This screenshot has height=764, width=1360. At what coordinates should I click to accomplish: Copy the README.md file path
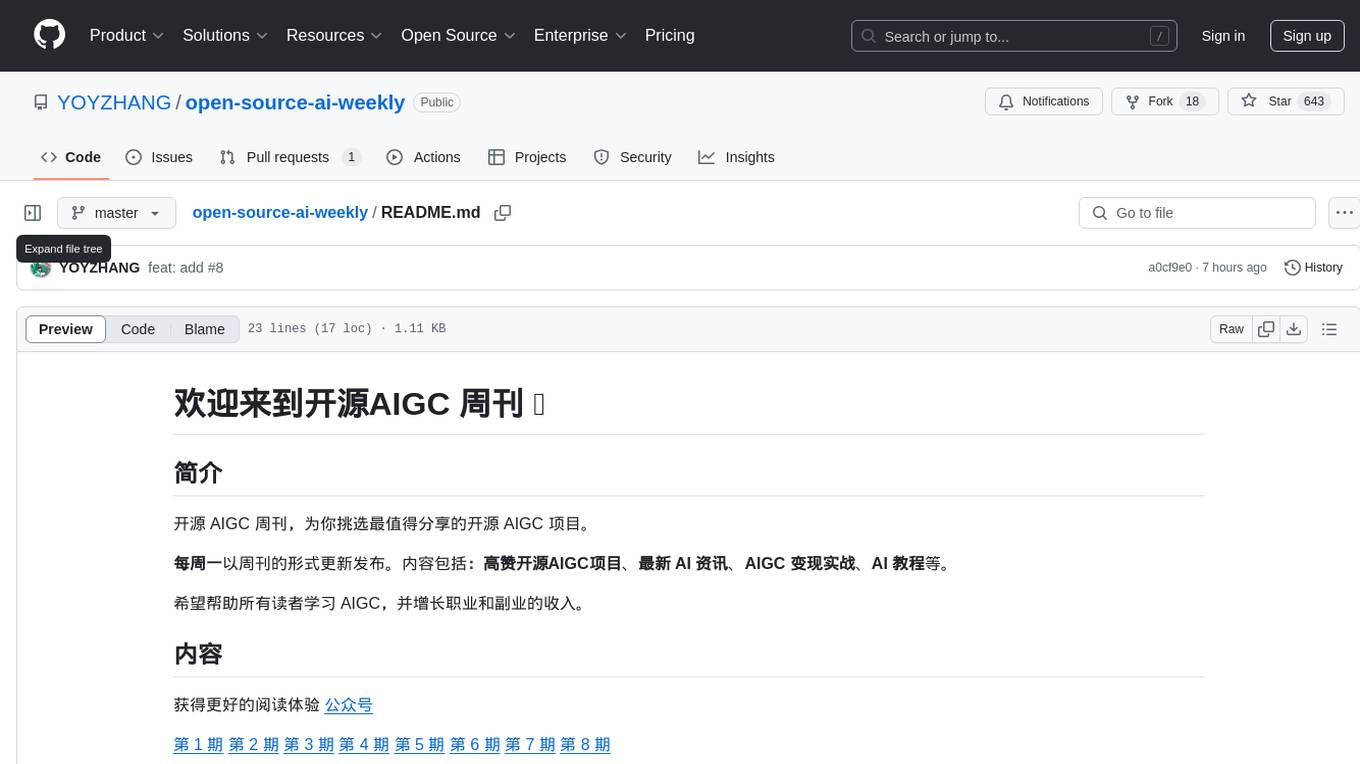coord(503,213)
